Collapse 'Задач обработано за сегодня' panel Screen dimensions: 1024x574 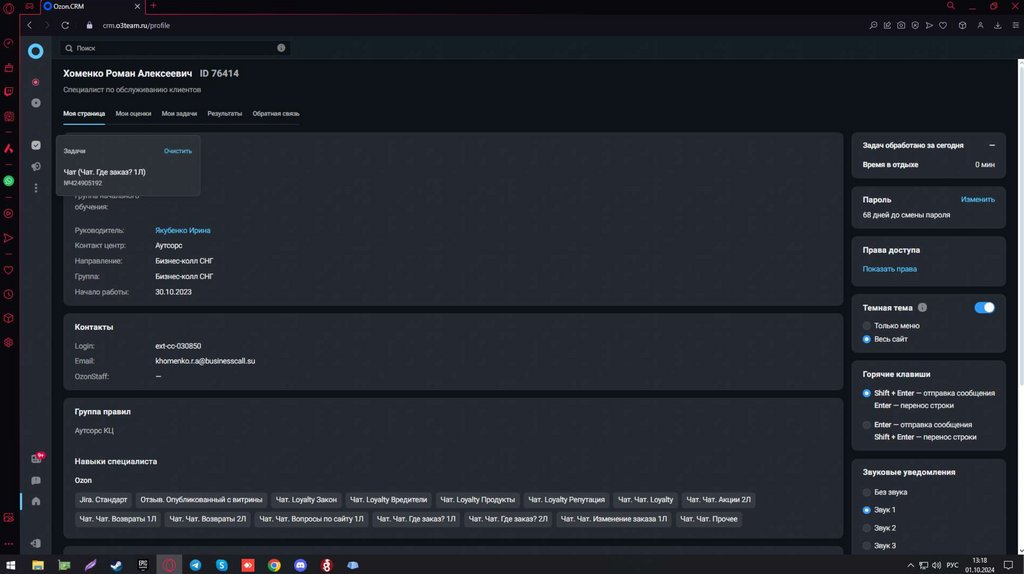tap(992, 145)
